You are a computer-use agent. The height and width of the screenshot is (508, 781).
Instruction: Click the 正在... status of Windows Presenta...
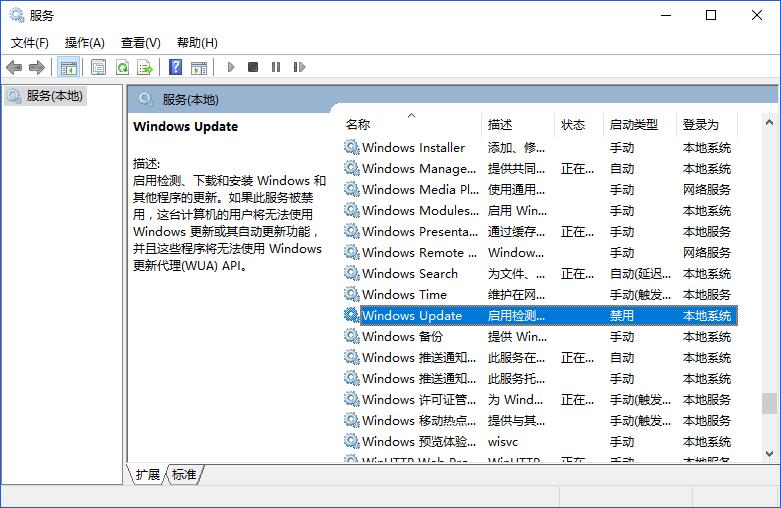point(577,232)
